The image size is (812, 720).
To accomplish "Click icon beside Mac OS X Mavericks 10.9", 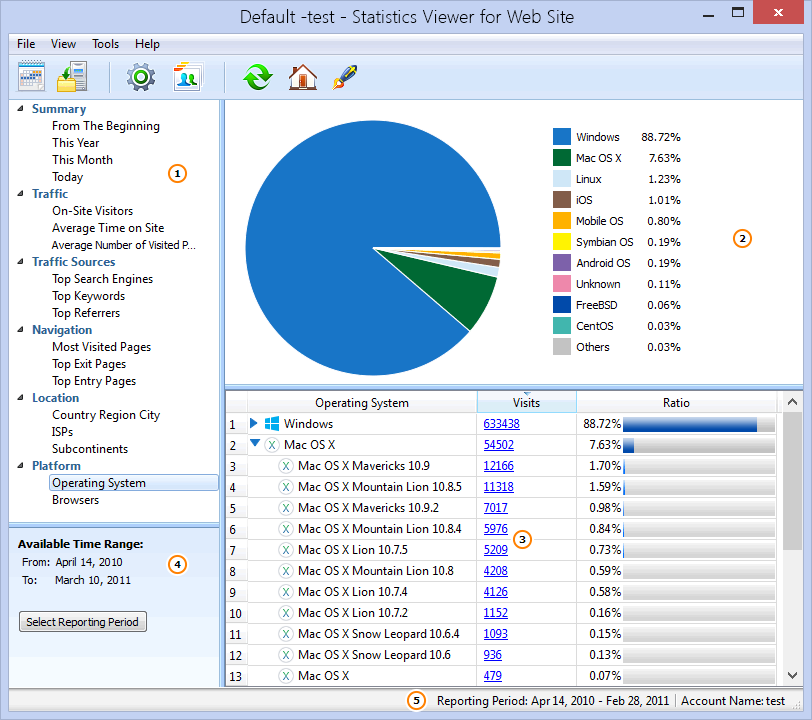I will (x=285, y=466).
